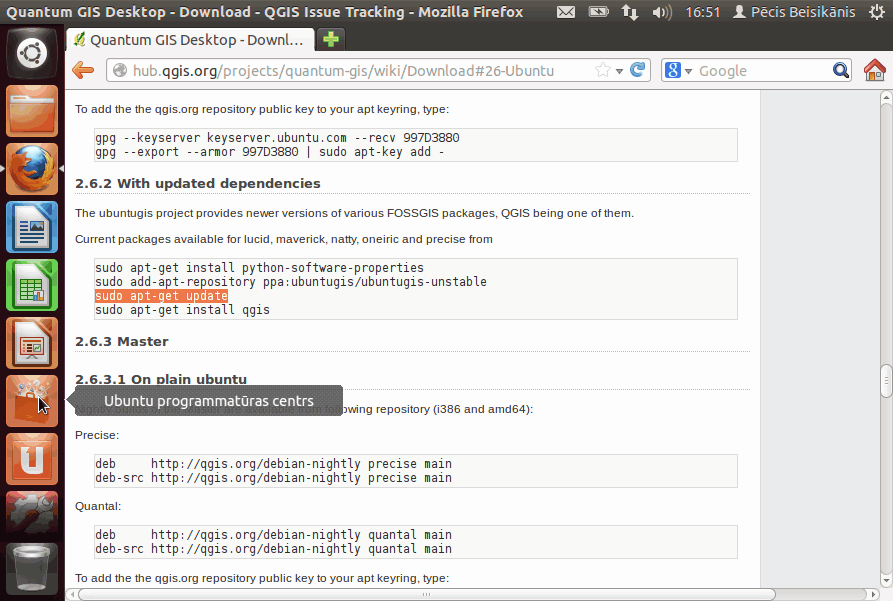Click the 'gpg --export --armor' command line
This screenshot has width=893, height=601.
point(269,152)
